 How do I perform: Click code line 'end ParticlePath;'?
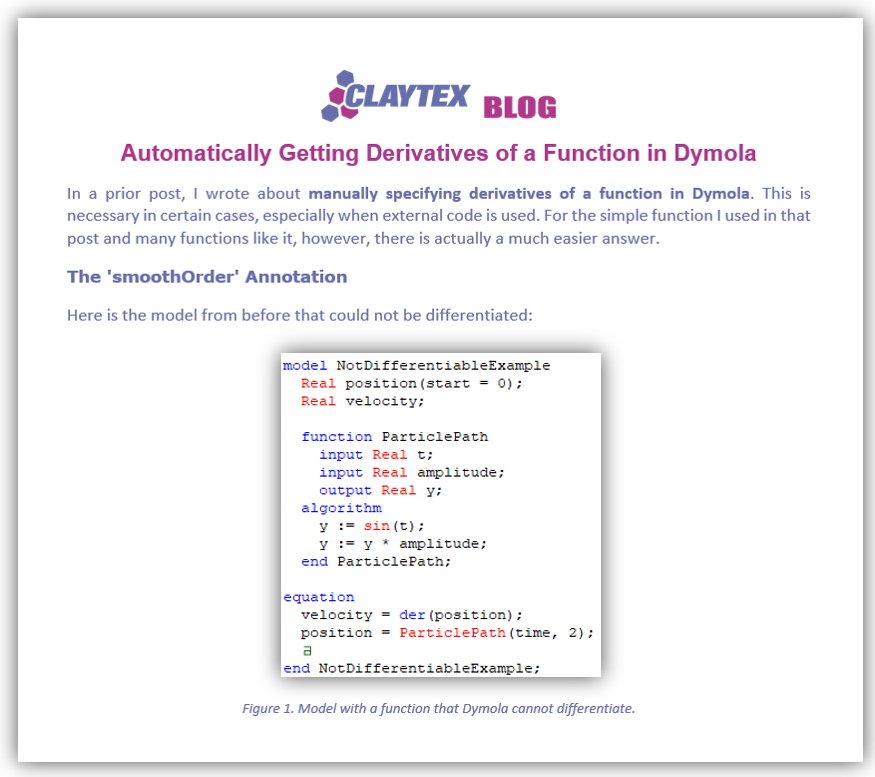point(376,561)
